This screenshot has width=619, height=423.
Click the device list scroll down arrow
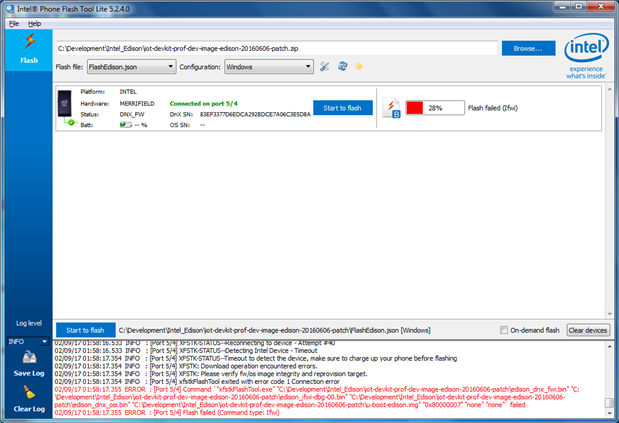pyautogui.click(x=610, y=314)
